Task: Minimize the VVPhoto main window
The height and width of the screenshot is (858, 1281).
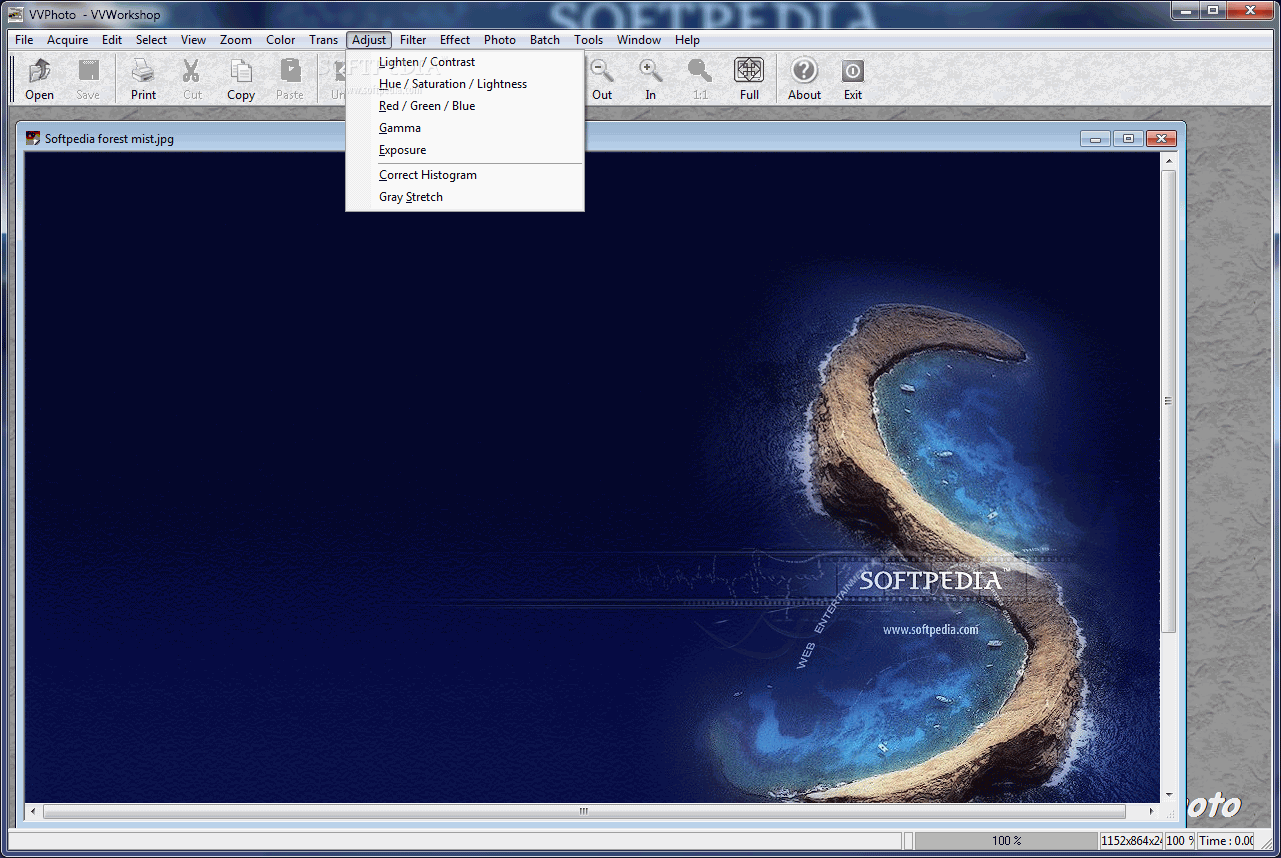Action: [1186, 10]
